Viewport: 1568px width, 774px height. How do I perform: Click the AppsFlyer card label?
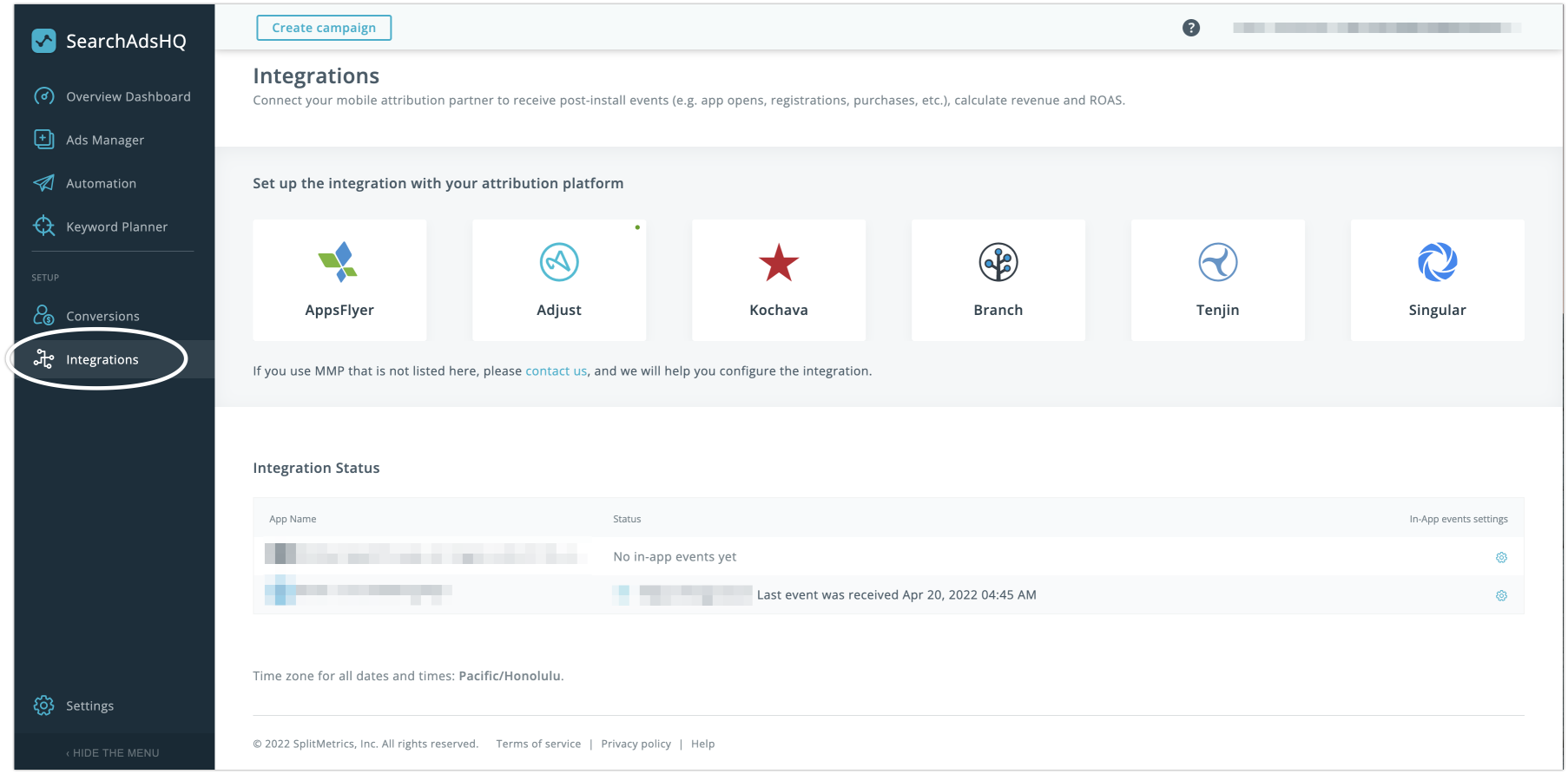click(339, 310)
